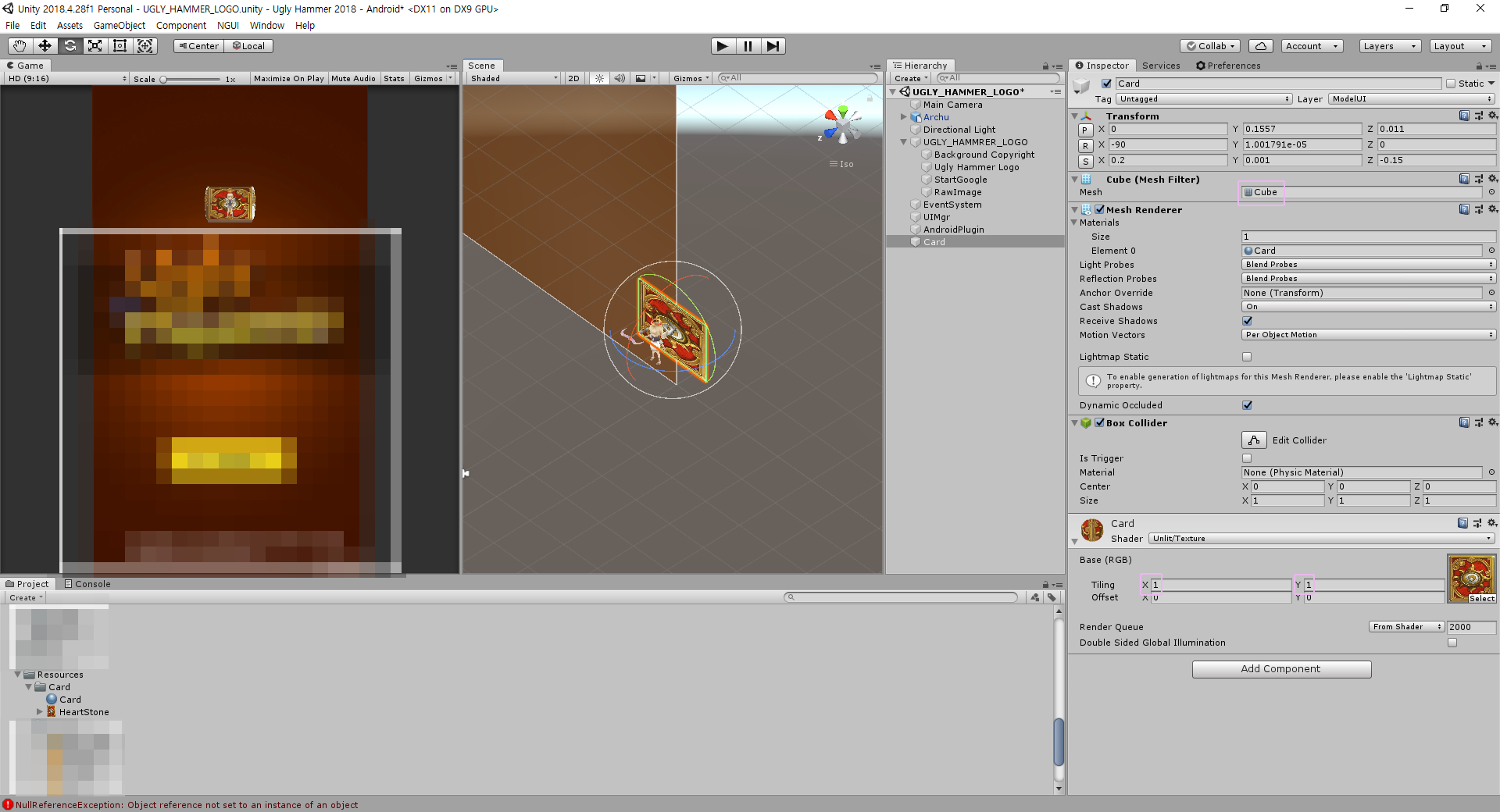Viewport: 1500px width, 812px height.
Task: Toggle scene lighting sun icon
Action: pyautogui.click(x=599, y=78)
